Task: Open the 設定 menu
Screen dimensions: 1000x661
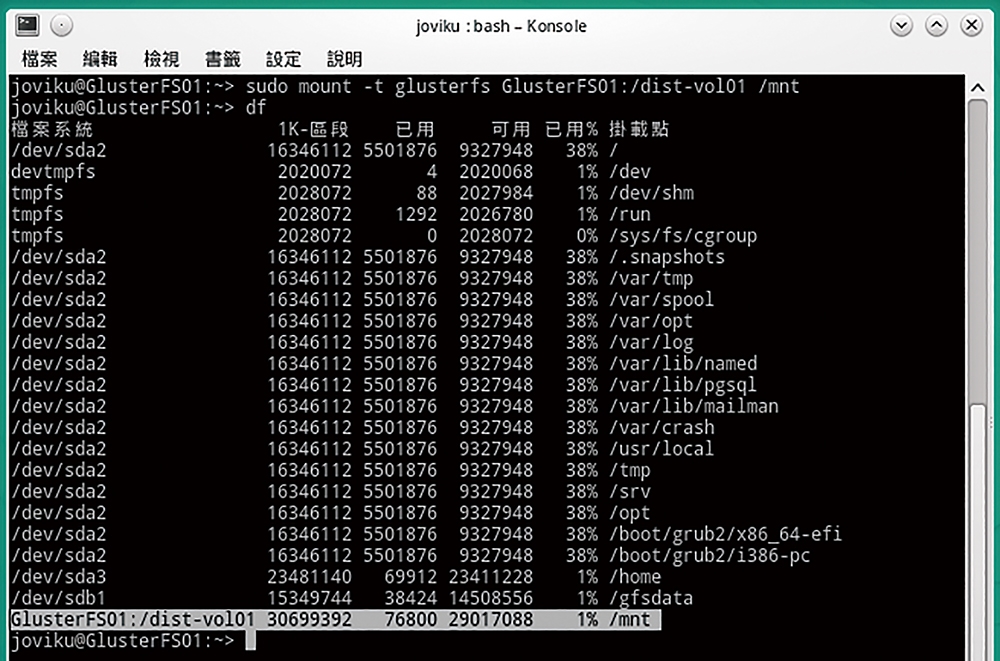Action: pyautogui.click(x=283, y=59)
